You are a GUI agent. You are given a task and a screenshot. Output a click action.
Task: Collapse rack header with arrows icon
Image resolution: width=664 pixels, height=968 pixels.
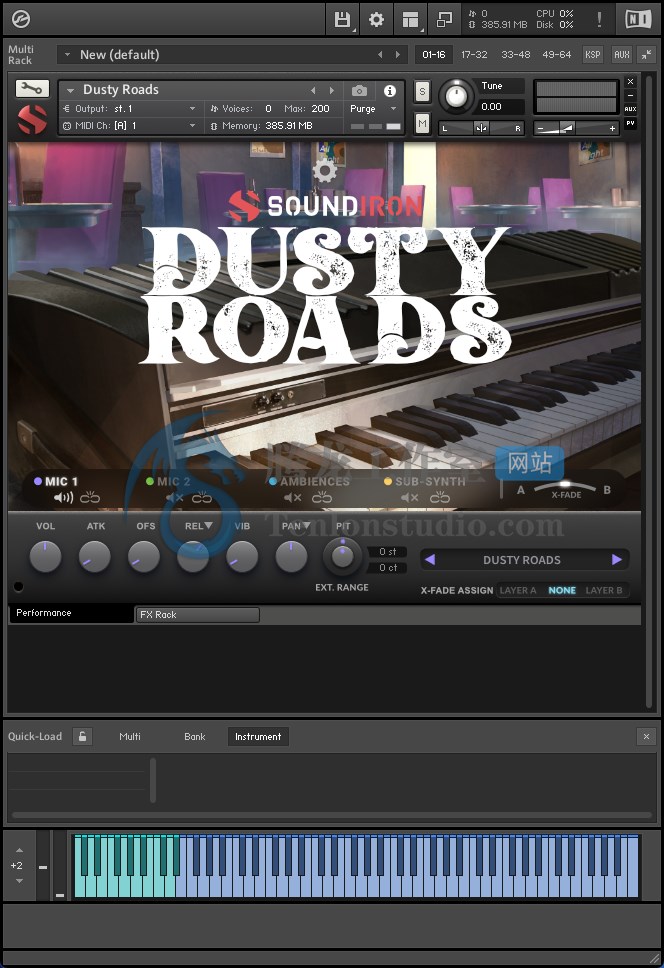click(646, 55)
